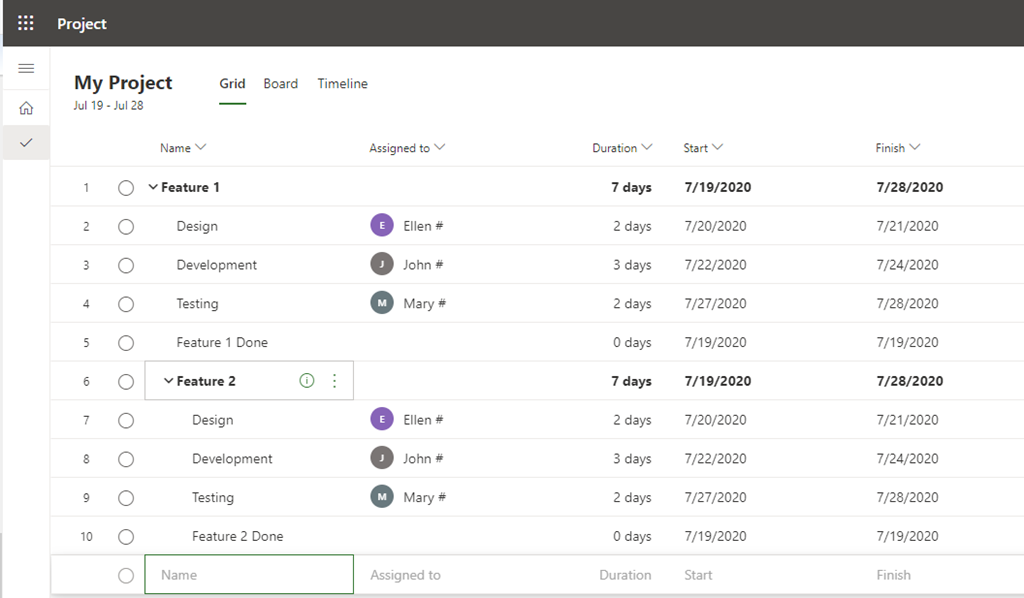Click Ellen's avatar on row 2 Design
The height and width of the screenshot is (598, 1024).
click(382, 226)
